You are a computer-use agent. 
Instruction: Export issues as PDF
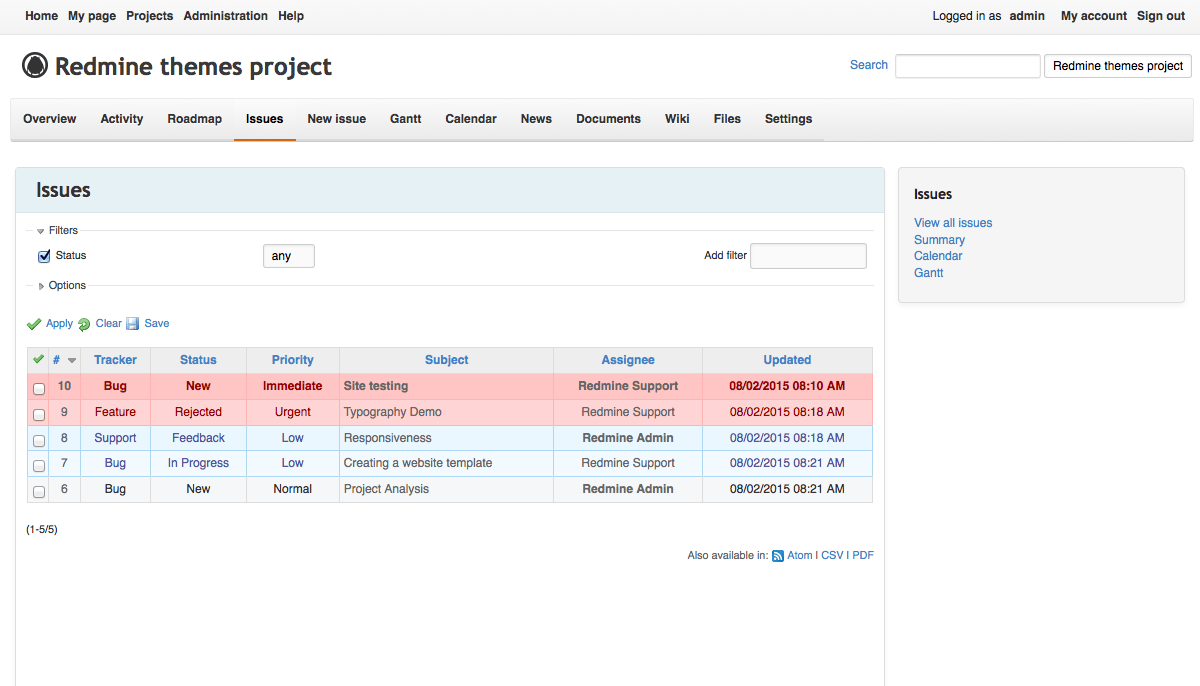coord(863,556)
